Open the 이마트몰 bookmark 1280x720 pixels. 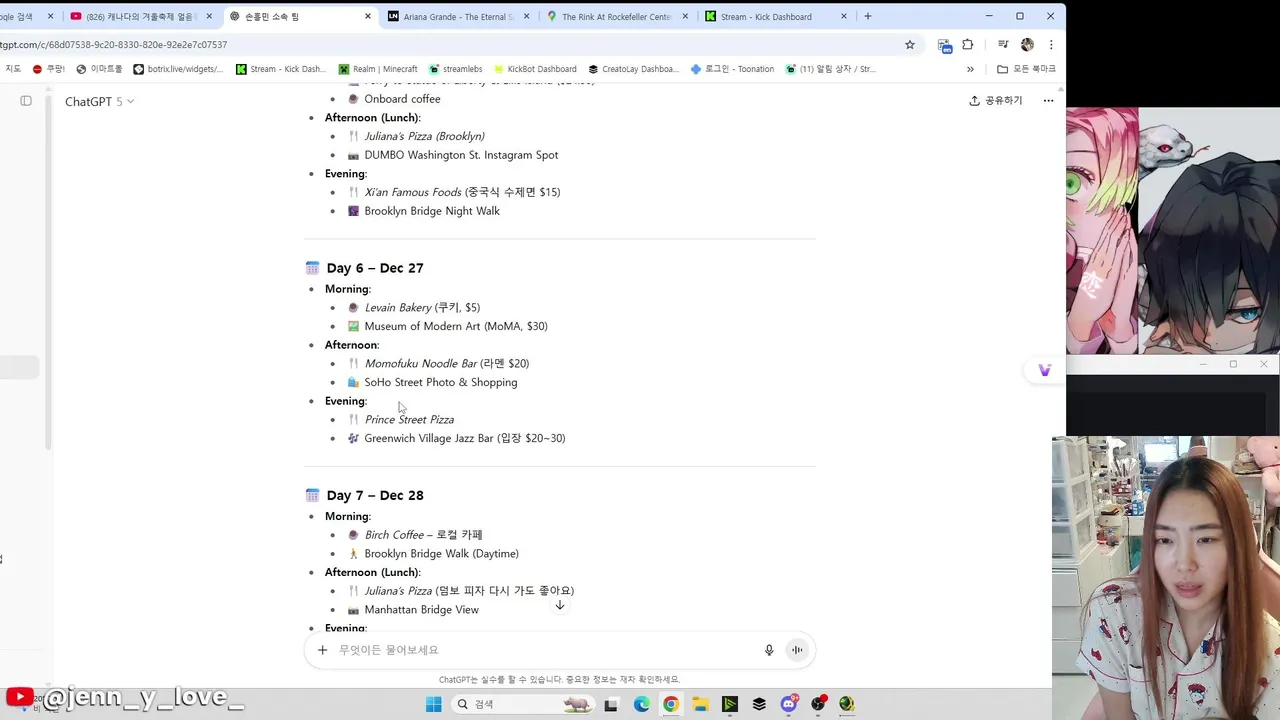99,69
